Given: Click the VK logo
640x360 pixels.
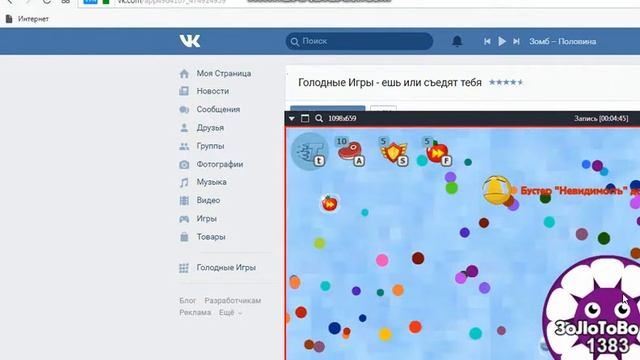Looking at the screenshot, I should tap(190, 41).
